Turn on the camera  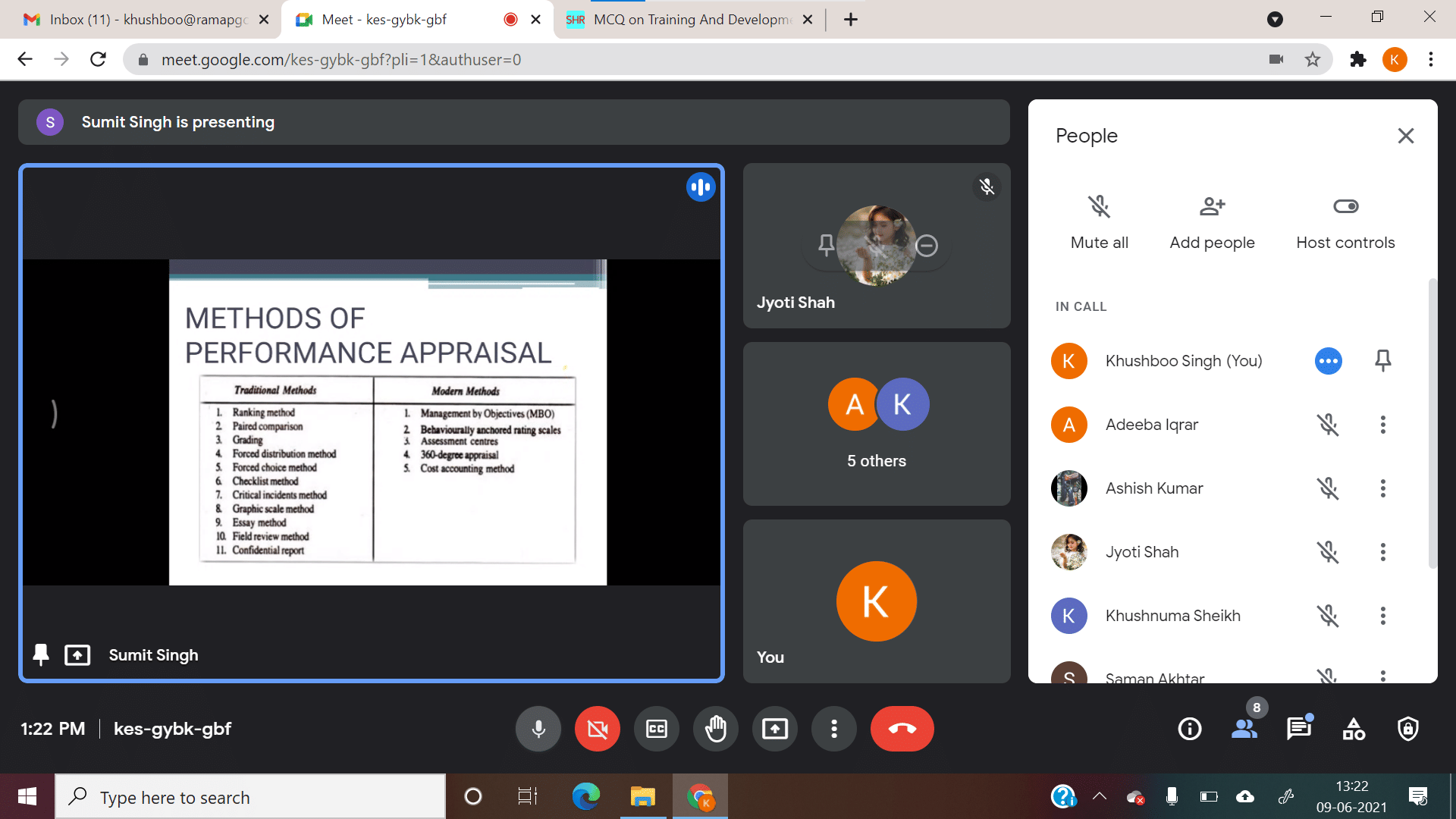click(x=597, y=729)
